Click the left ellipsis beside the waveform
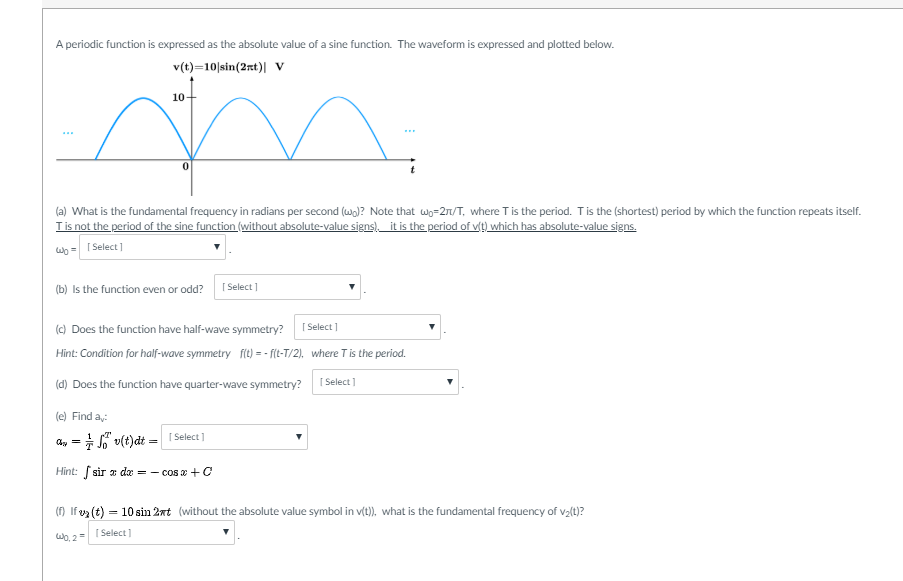Image resolution: width=903 pixels, height=581 pixels. [x=69, y=131]
